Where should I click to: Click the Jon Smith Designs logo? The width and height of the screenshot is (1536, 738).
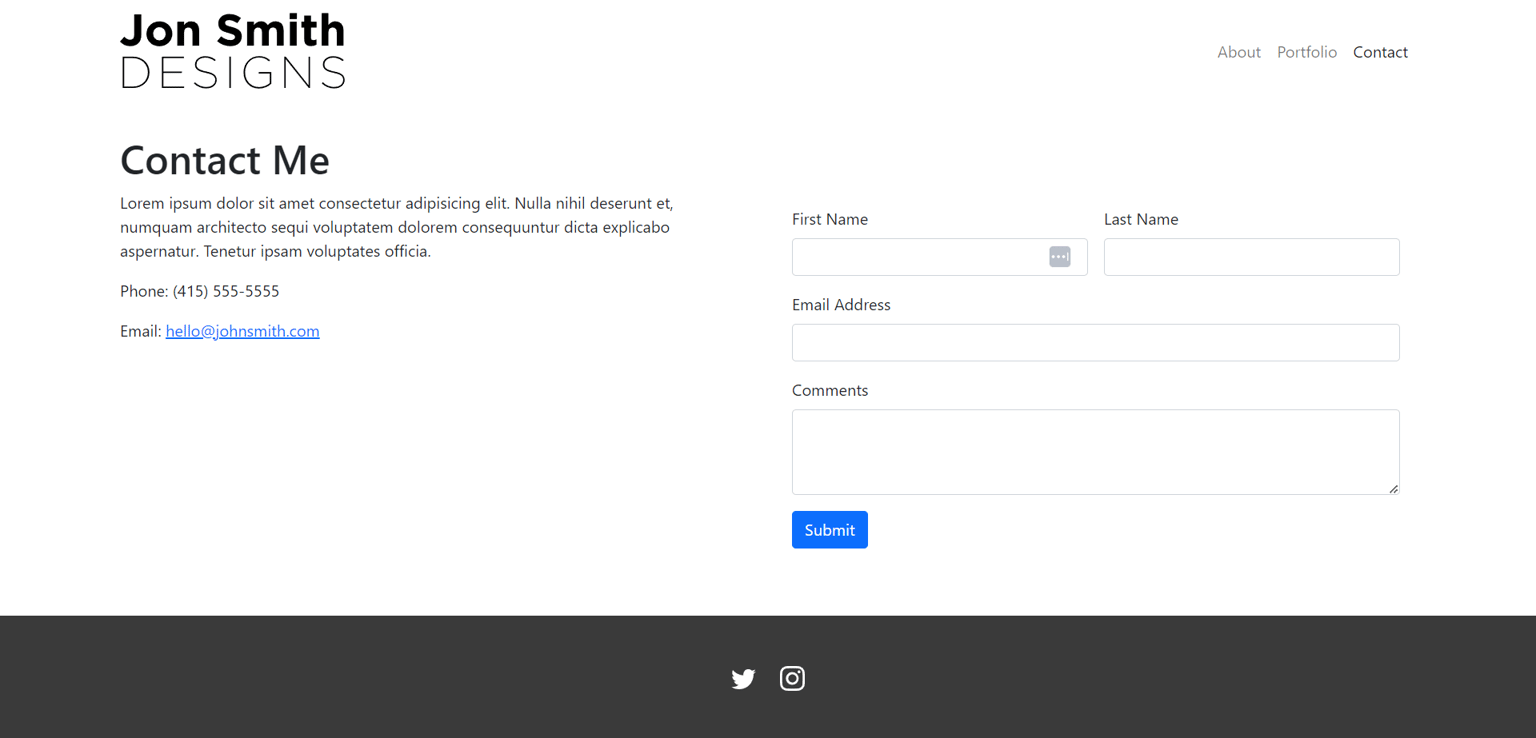pyautogui.click(x=233, y=51)
